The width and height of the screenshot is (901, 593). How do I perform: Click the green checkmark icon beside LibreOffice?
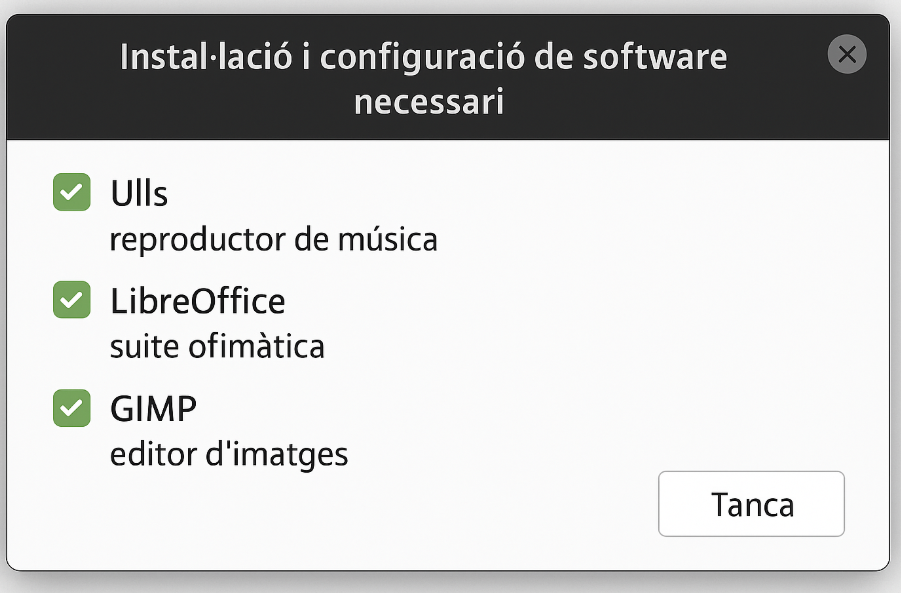point(71,300)
